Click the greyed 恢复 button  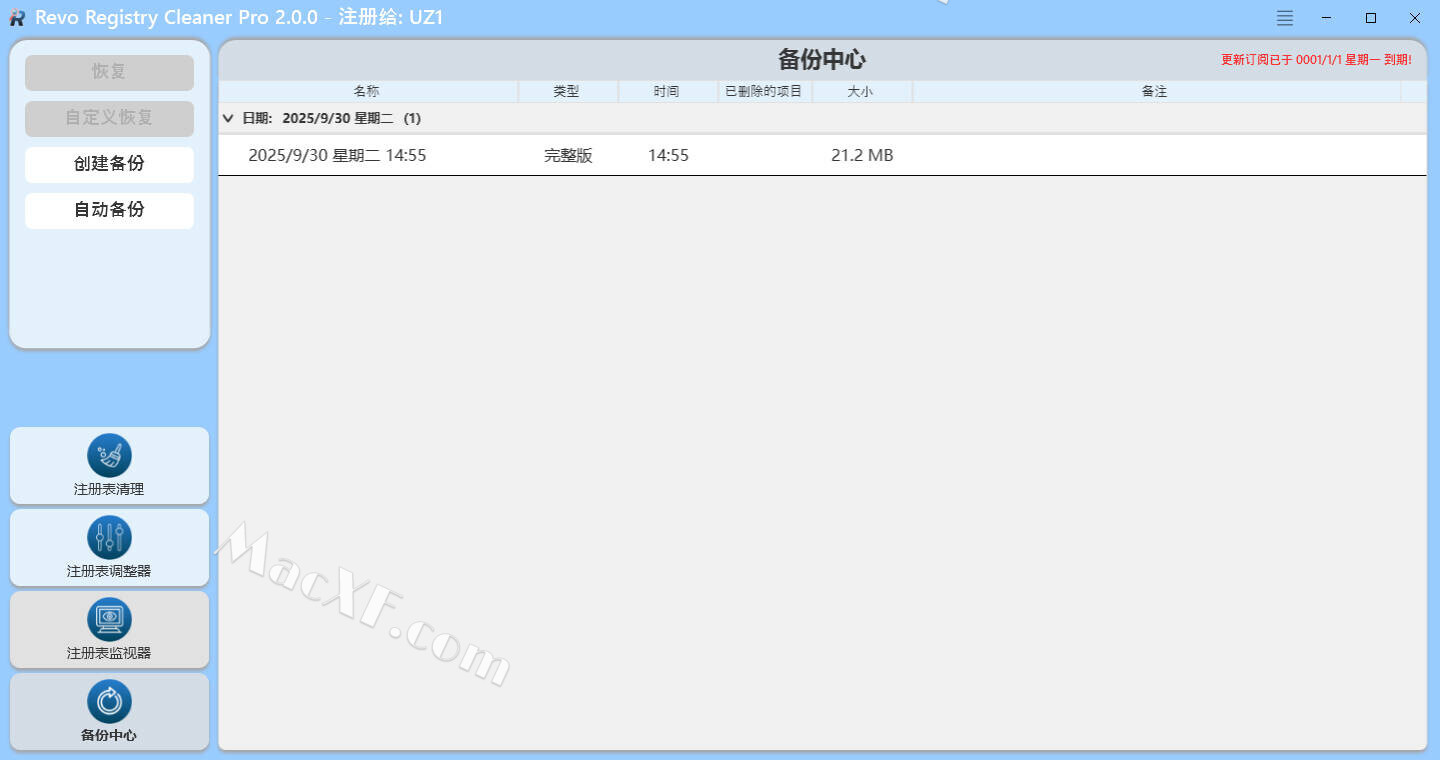point(109,72)
